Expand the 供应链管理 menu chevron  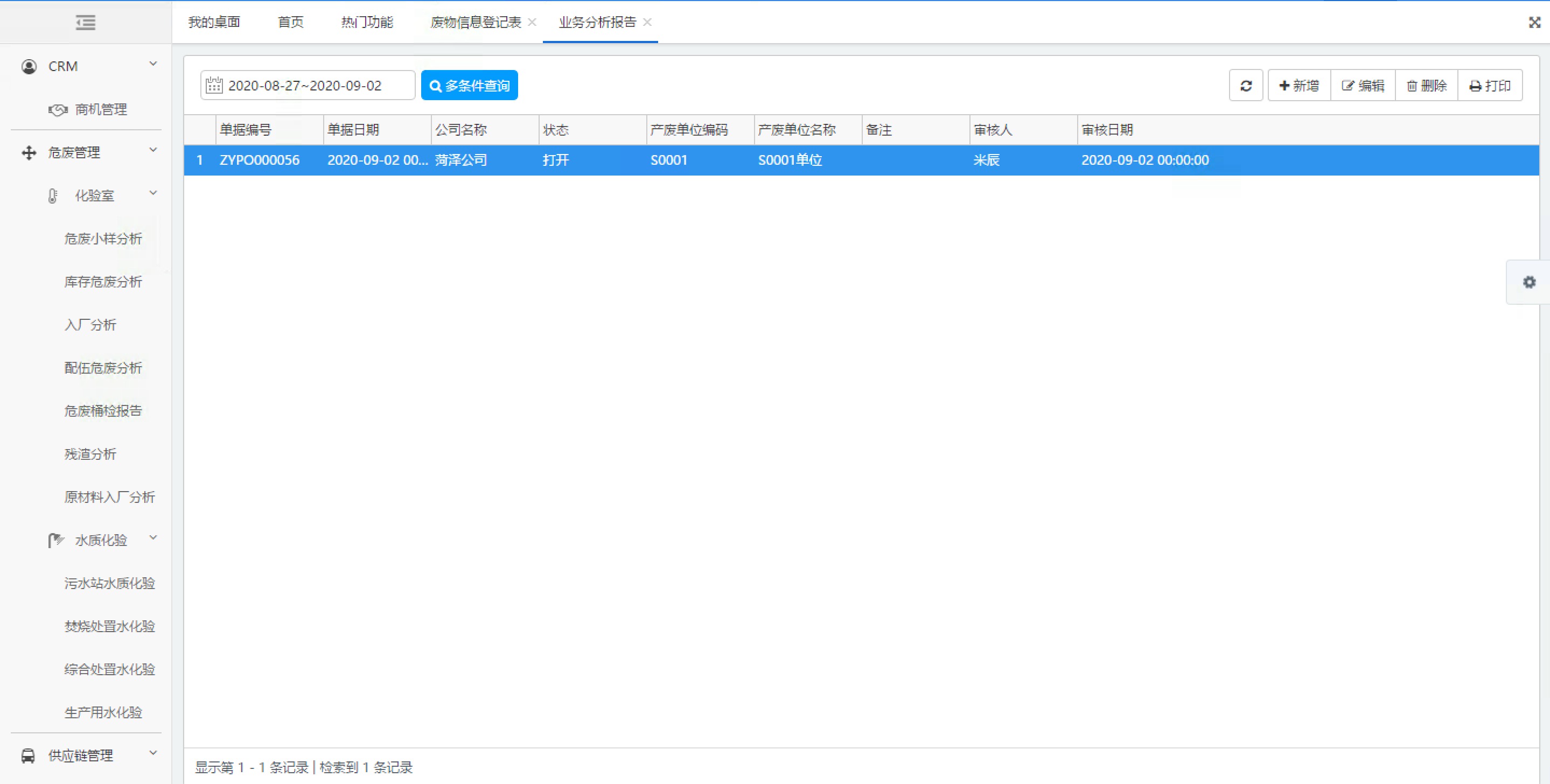(x=153, y=753)
